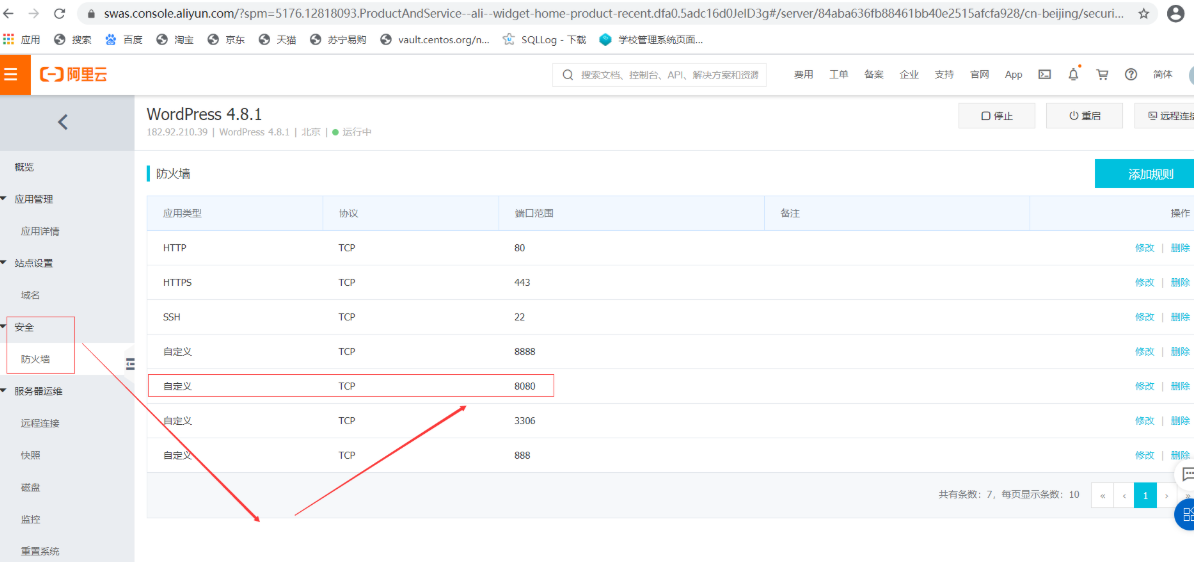Click the 添加规则 button
The width and height of the screenshot is (1203, 562).
(x=1149, y=174)
